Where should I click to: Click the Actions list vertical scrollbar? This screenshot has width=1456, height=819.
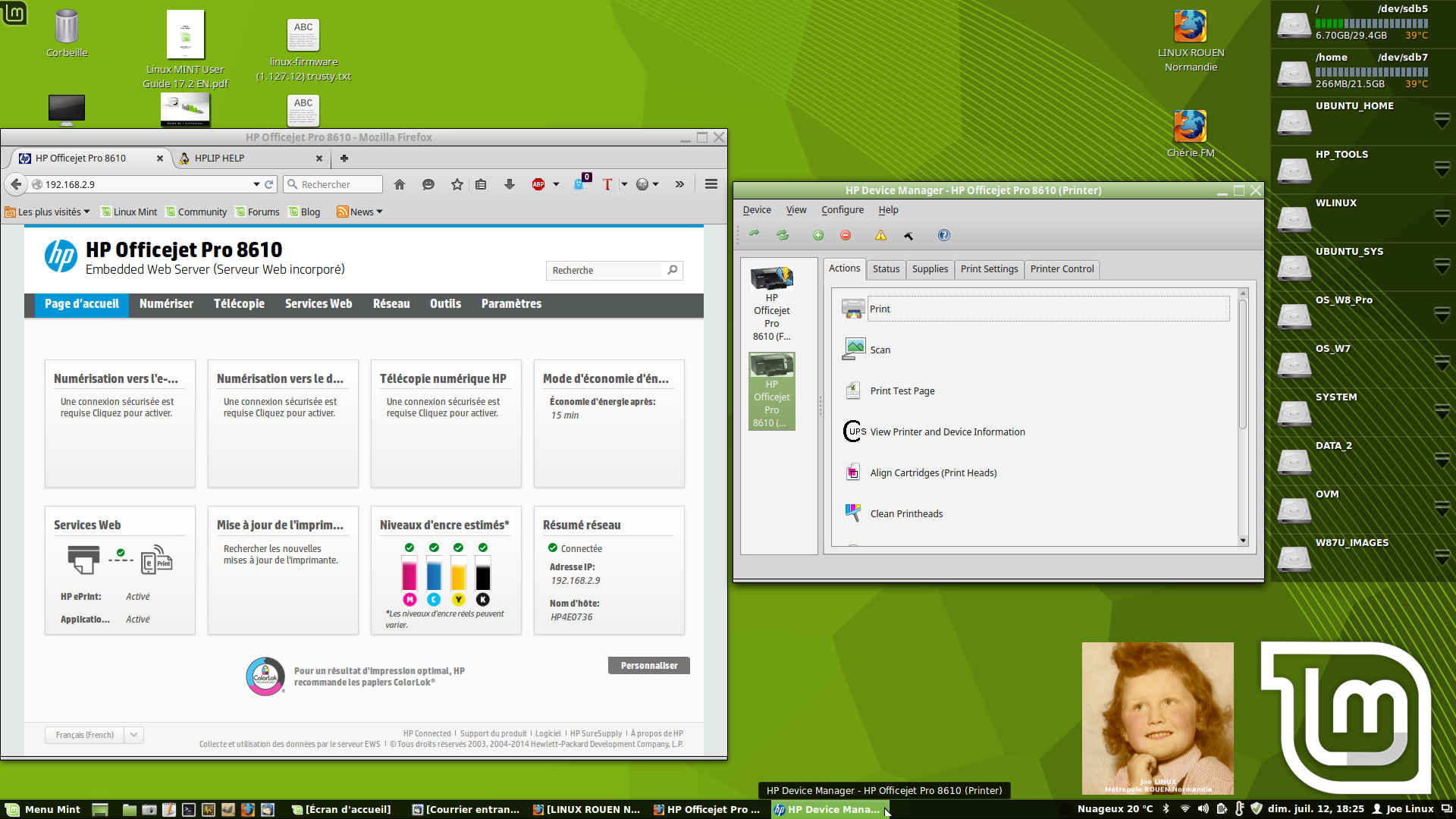(x=1242, y=416)
